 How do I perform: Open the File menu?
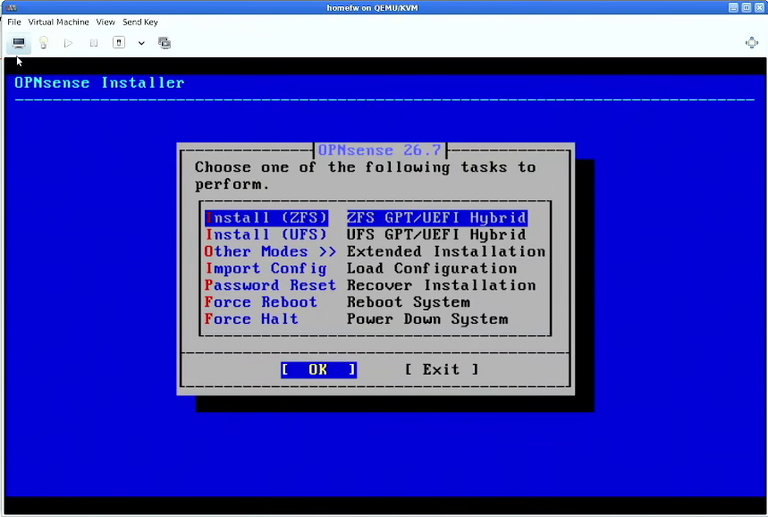[14, 22]
